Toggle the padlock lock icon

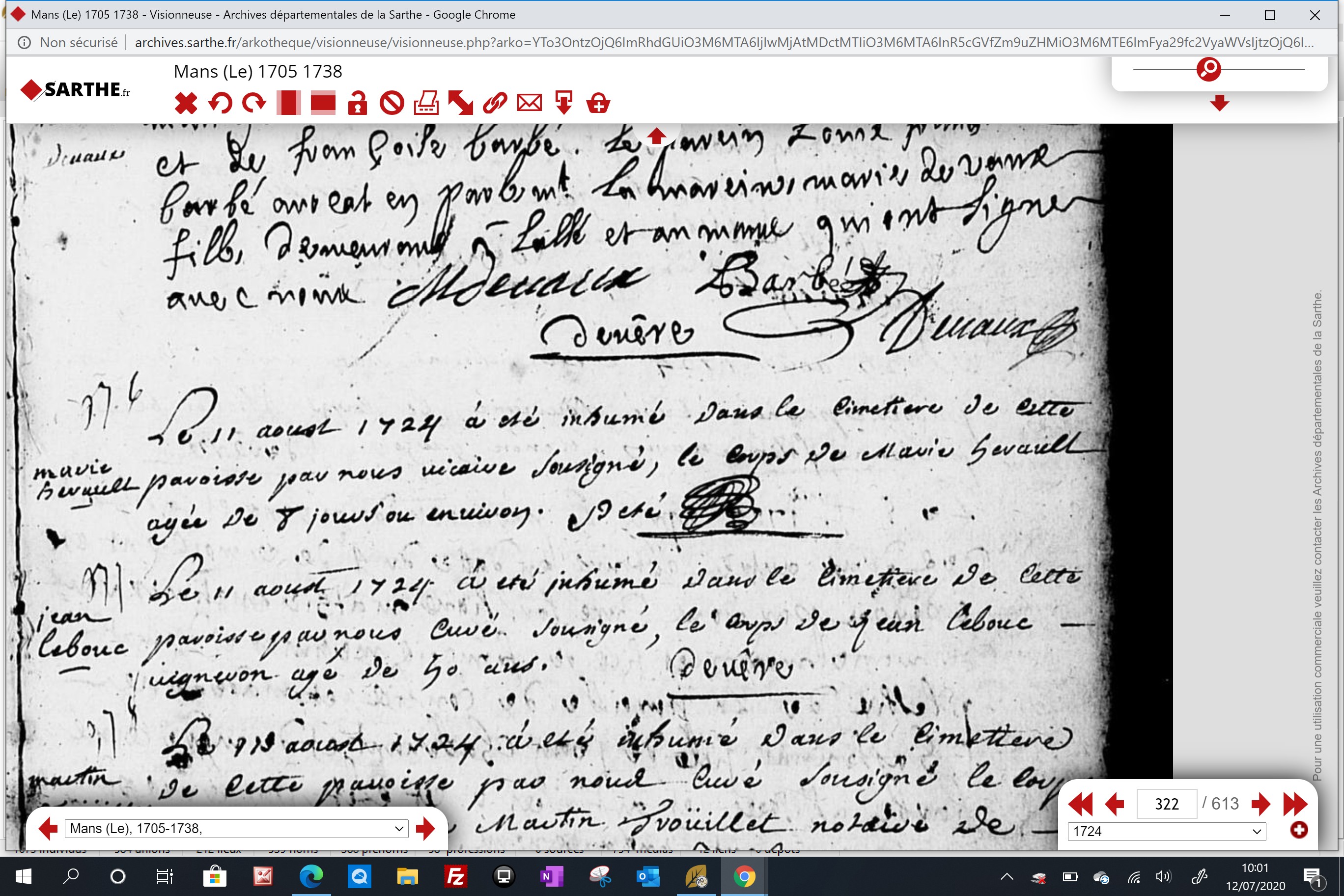tap(358, 104)
